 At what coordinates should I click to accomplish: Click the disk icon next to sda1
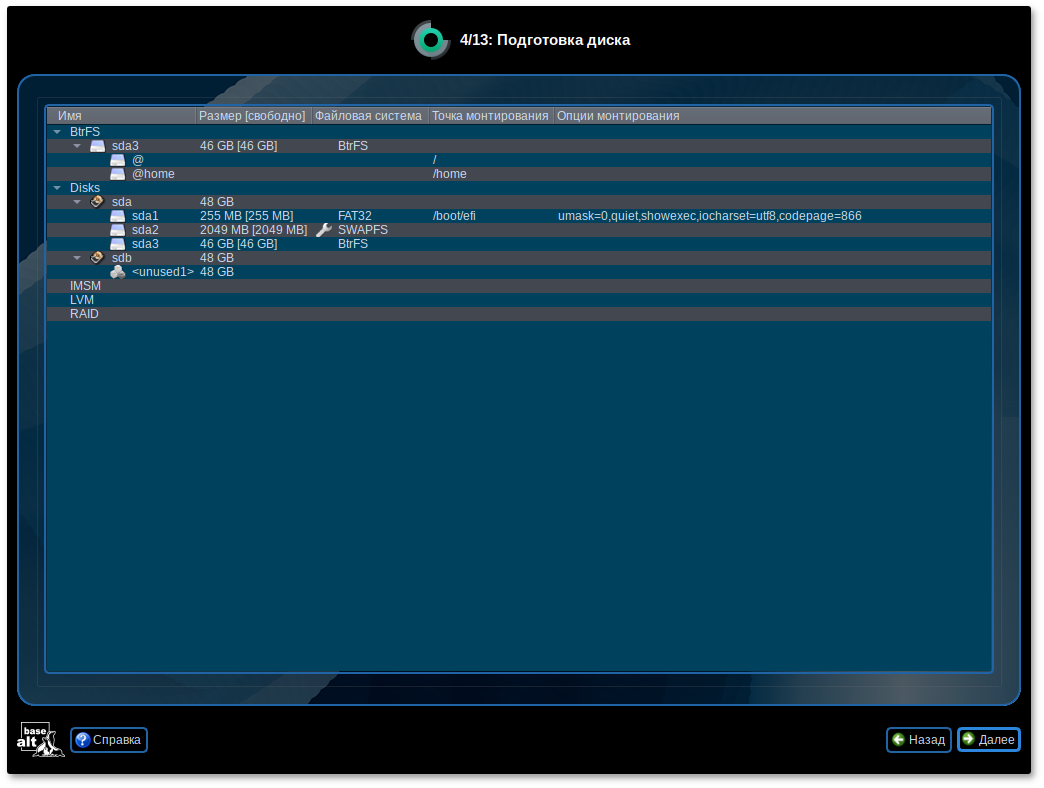coord(117,215)
